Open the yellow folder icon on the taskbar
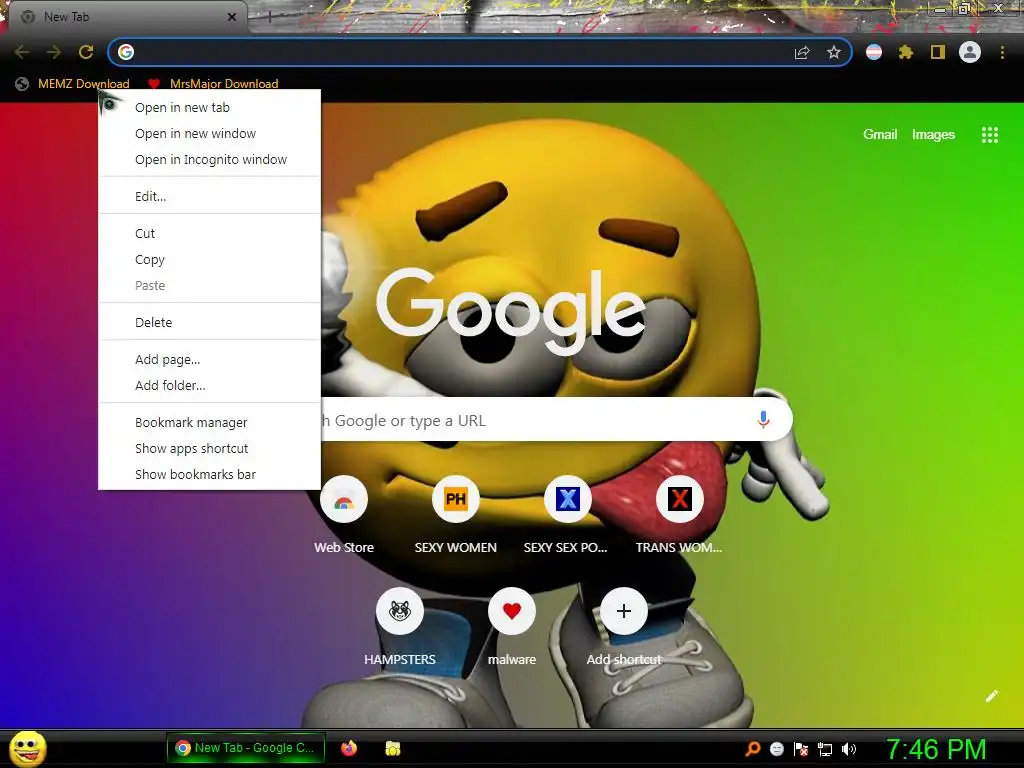Image resolution: width=1024 pixels, height=768 pixels. (x=392, y=748)
